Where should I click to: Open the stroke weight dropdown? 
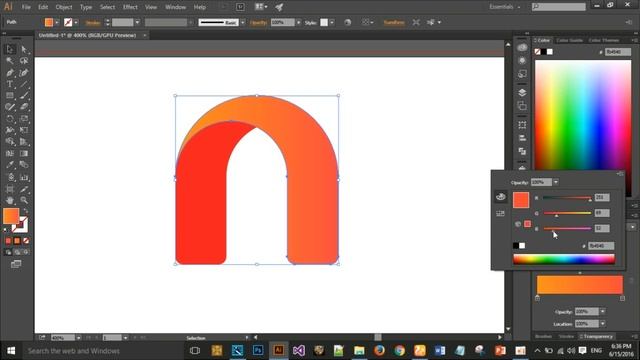[x=138, y=23]
